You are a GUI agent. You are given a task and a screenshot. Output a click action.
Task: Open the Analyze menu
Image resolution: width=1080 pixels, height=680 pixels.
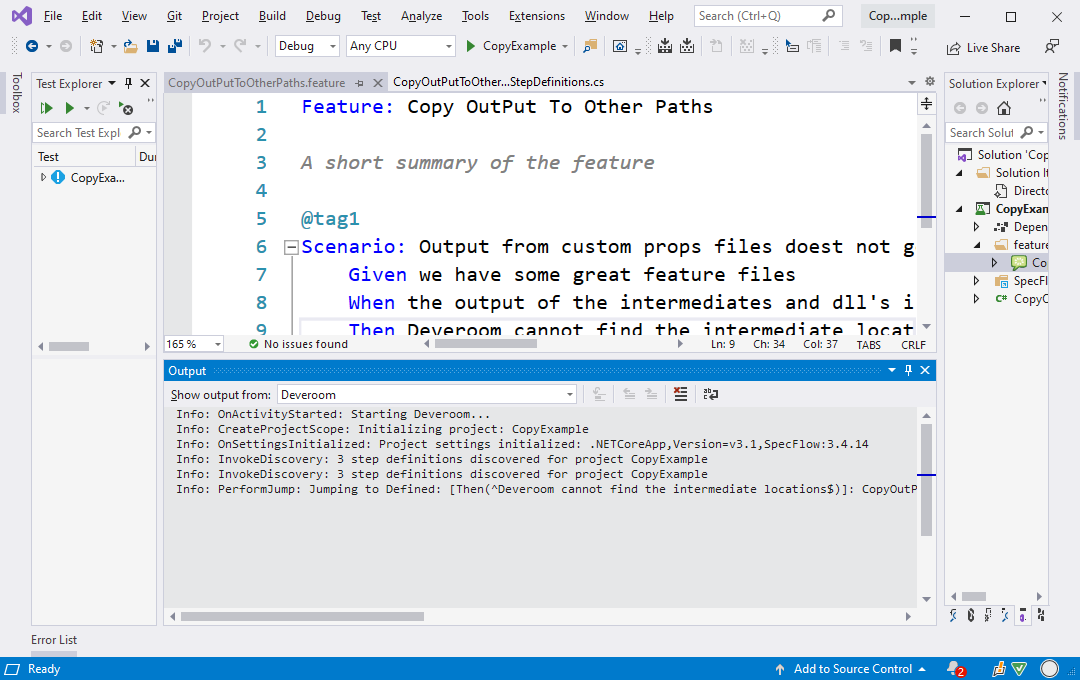[x=422, y=16]
